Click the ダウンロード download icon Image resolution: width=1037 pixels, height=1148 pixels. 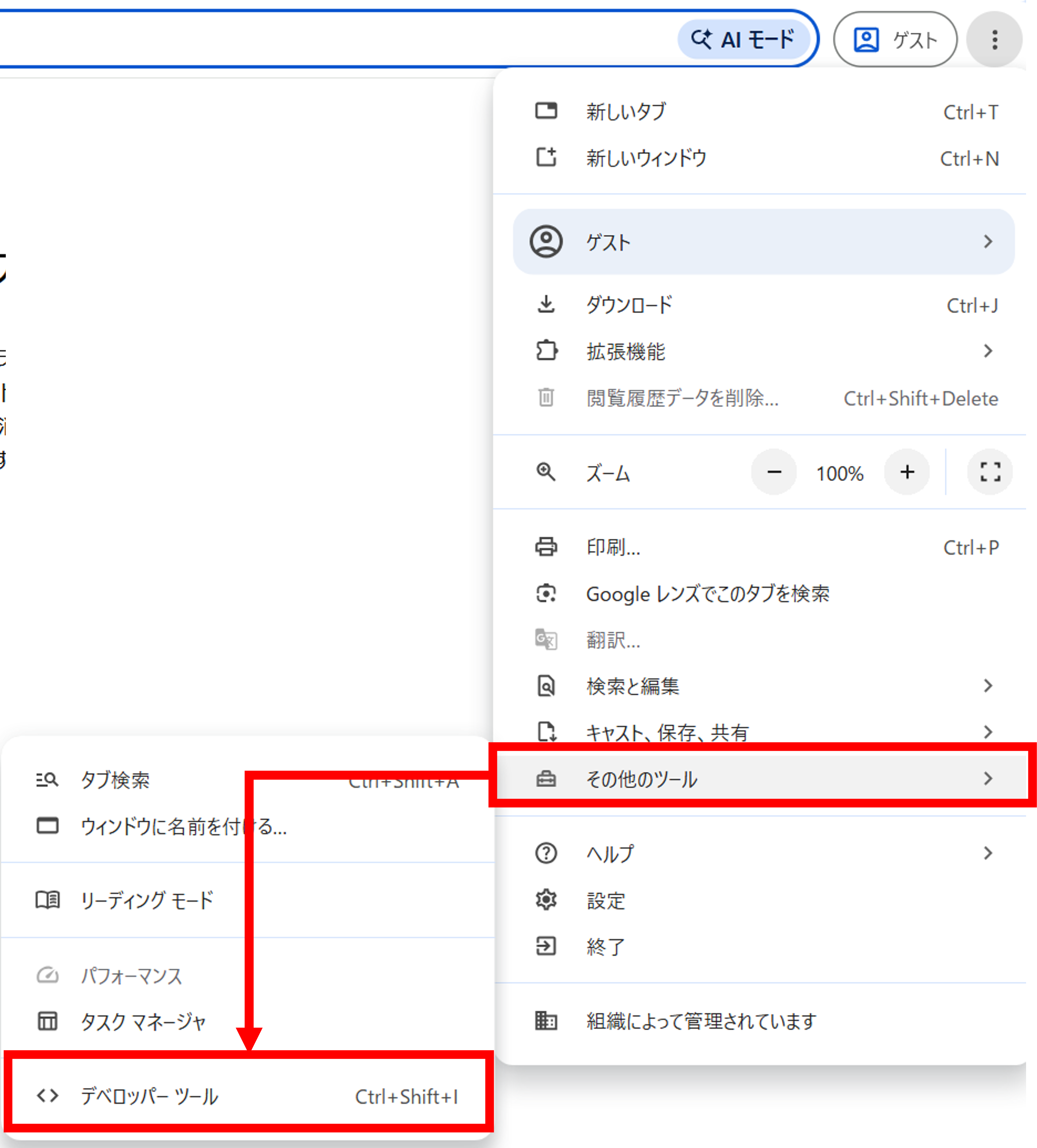point(546,304)
